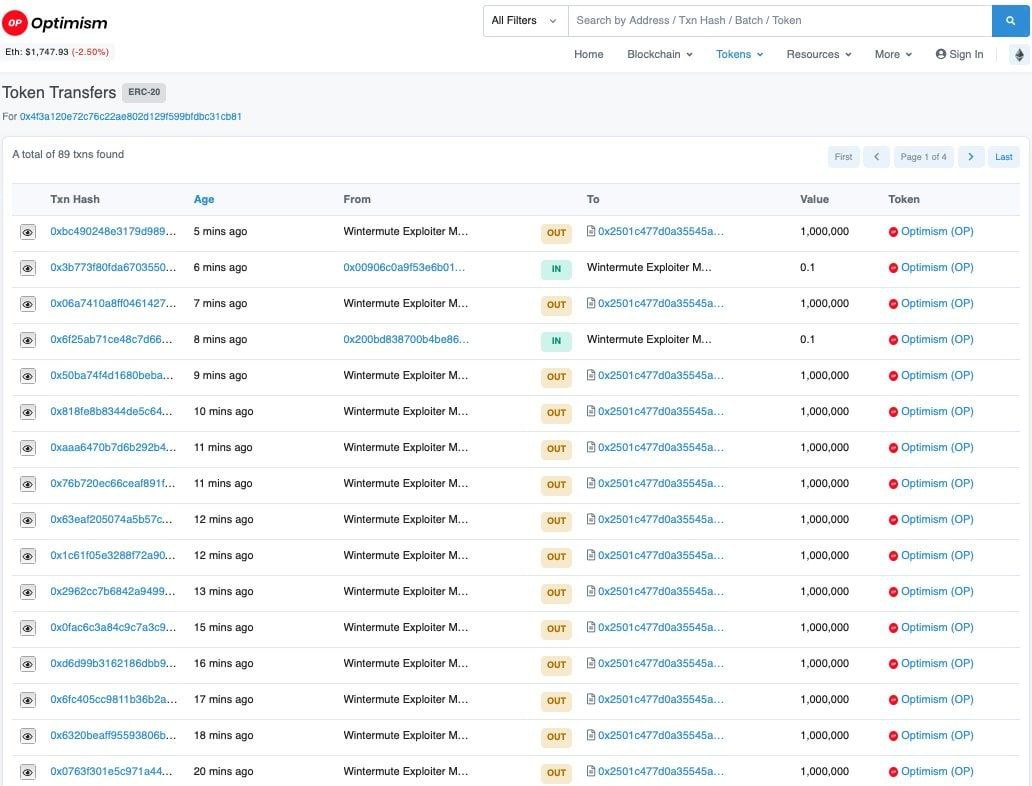The height and width of the screenshot is (786, 1032).
Task: Open recipient 0x2501c477d0a35545a in the 15 mins ago row
Action: click(660, 627)
